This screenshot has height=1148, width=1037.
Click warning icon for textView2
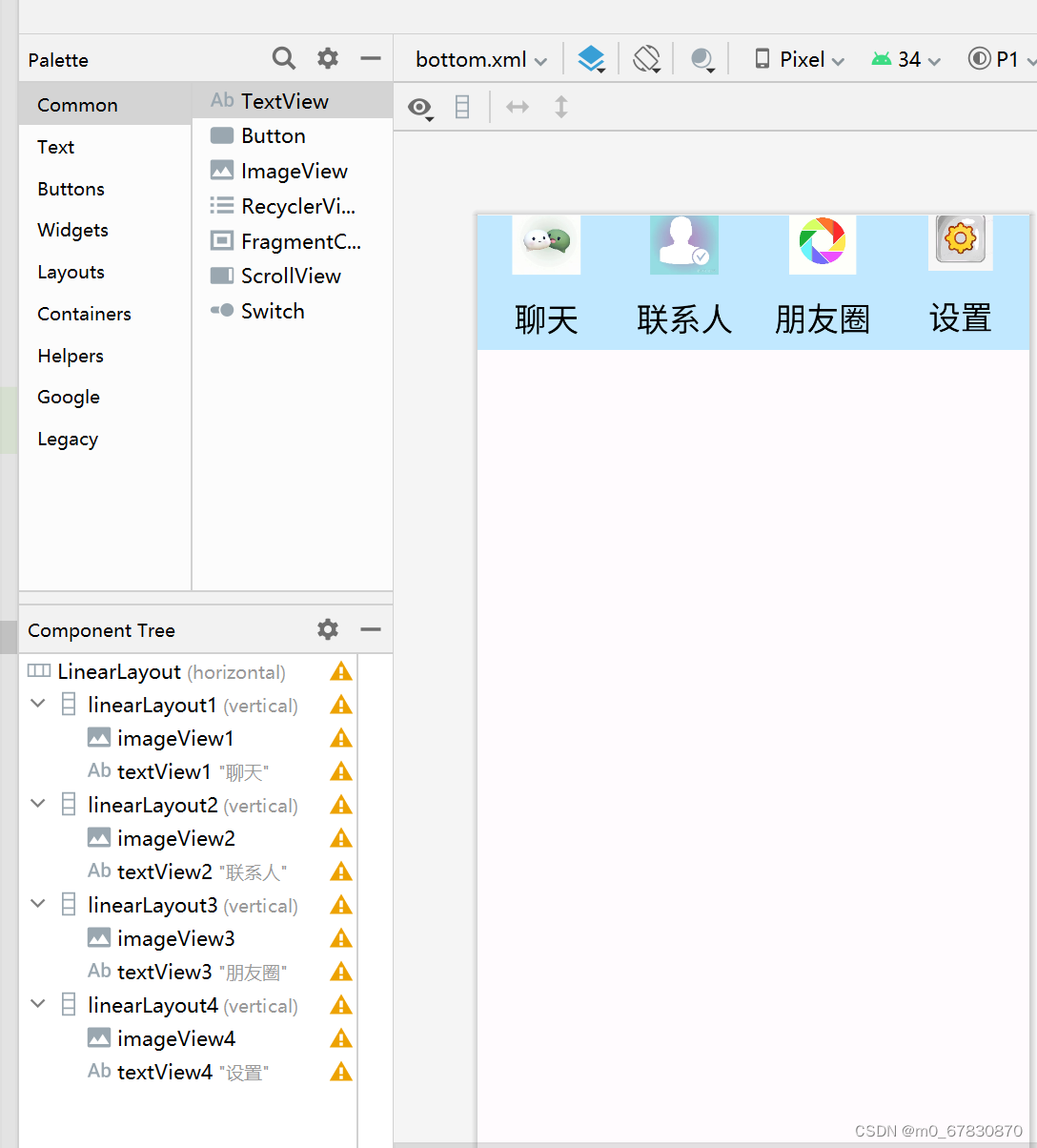click(341, 872)
